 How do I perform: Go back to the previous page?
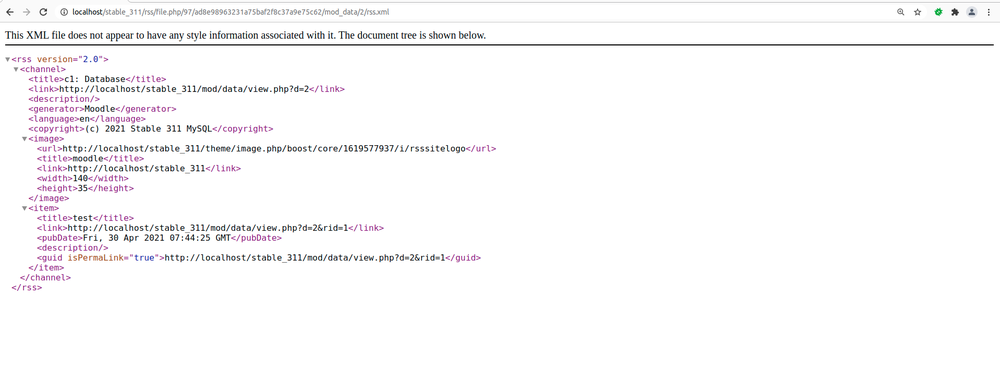coord(10,12)
